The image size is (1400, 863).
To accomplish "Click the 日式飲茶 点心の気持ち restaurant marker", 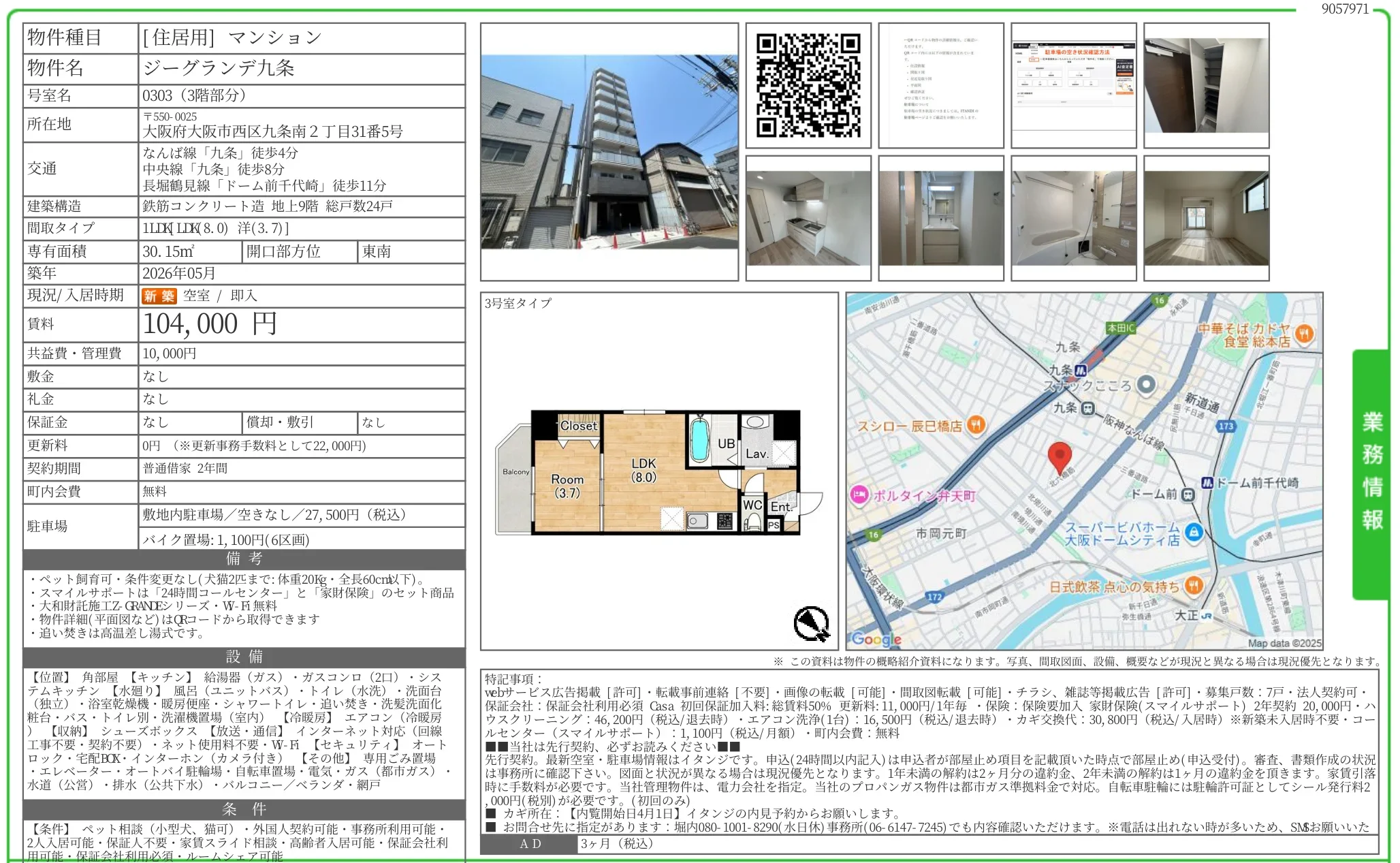I will point(1193,585).
